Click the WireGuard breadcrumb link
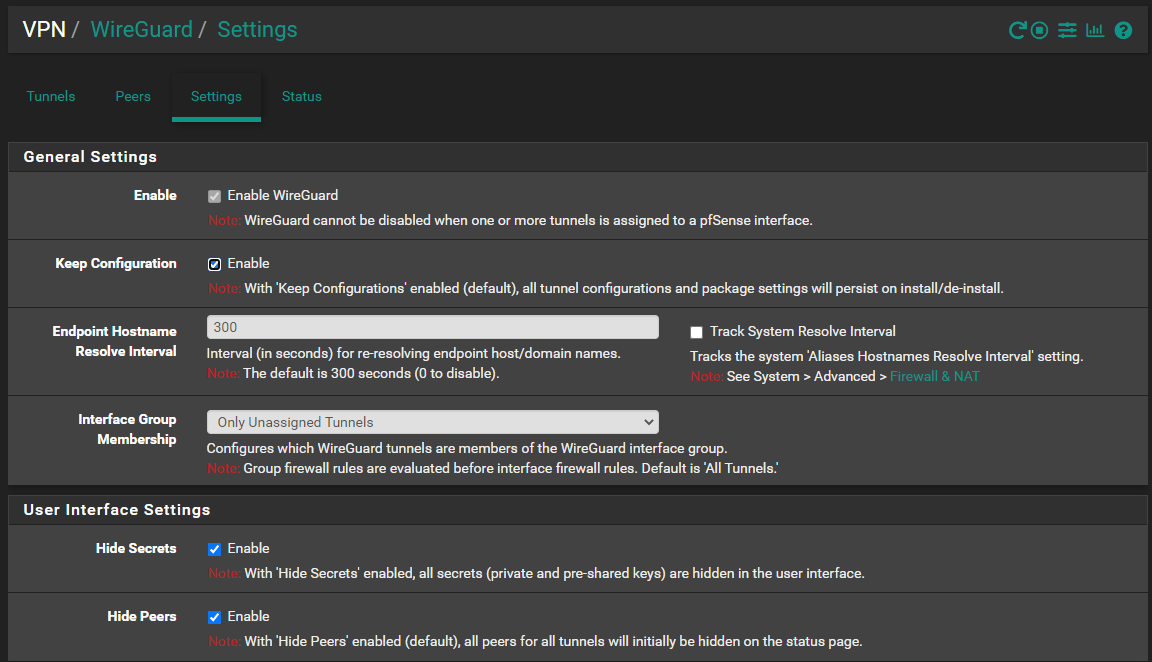The image size is (1152, 662). [x=142, y=29]
